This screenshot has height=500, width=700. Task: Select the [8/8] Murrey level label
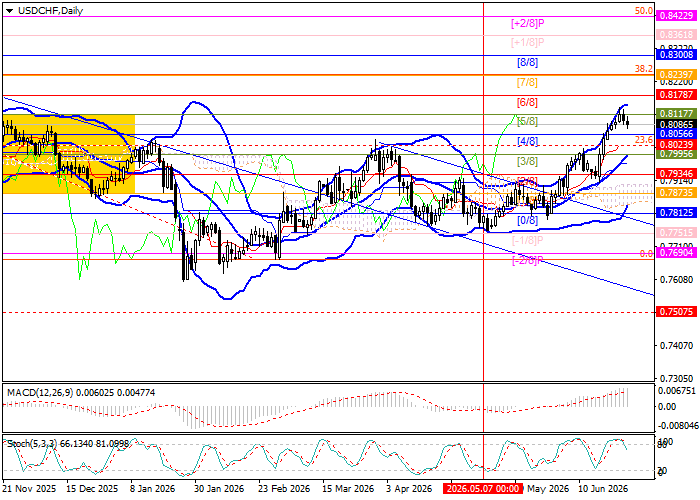[x=527, y=62]
